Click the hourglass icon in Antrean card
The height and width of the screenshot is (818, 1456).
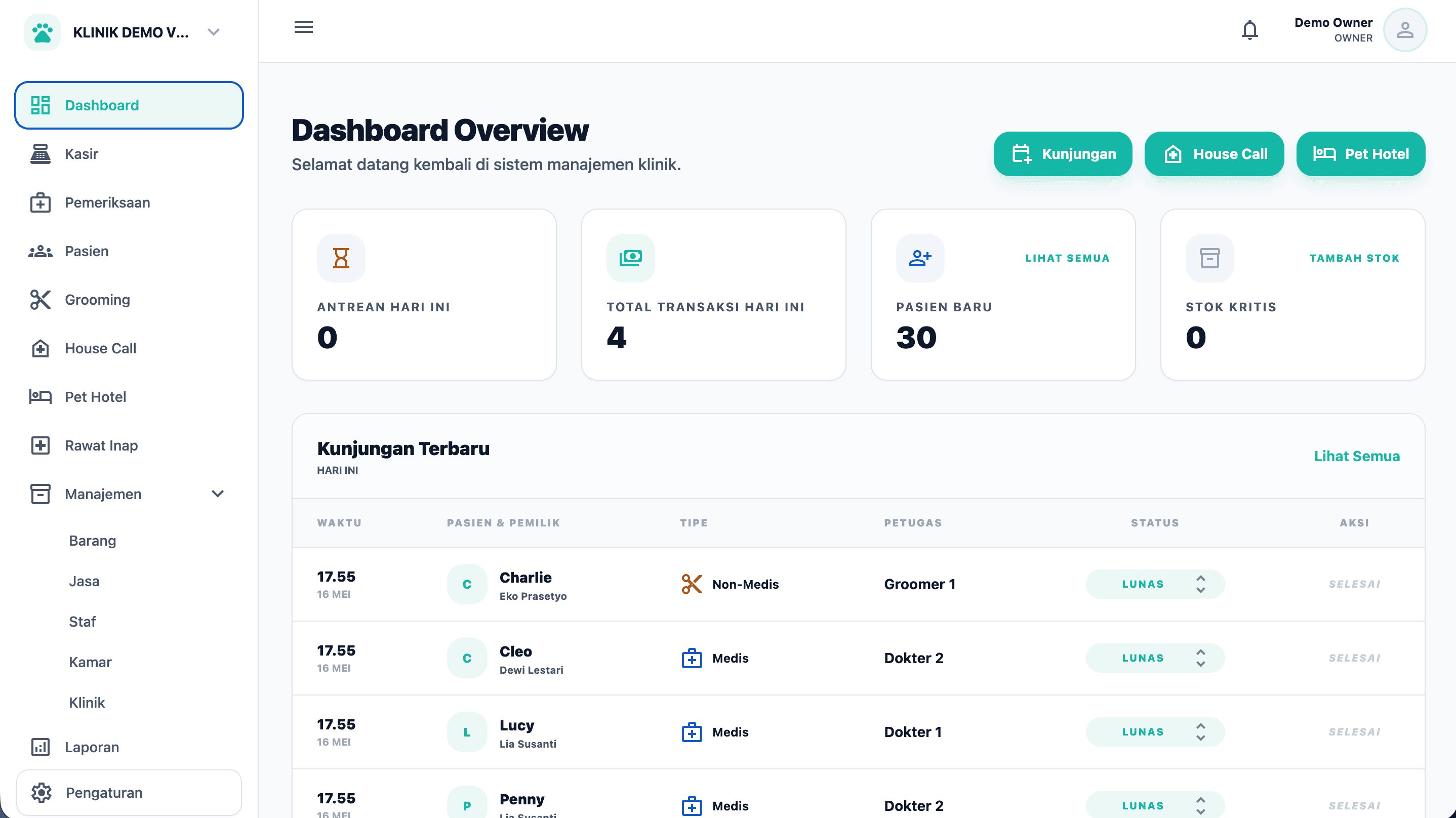point(341,258)
